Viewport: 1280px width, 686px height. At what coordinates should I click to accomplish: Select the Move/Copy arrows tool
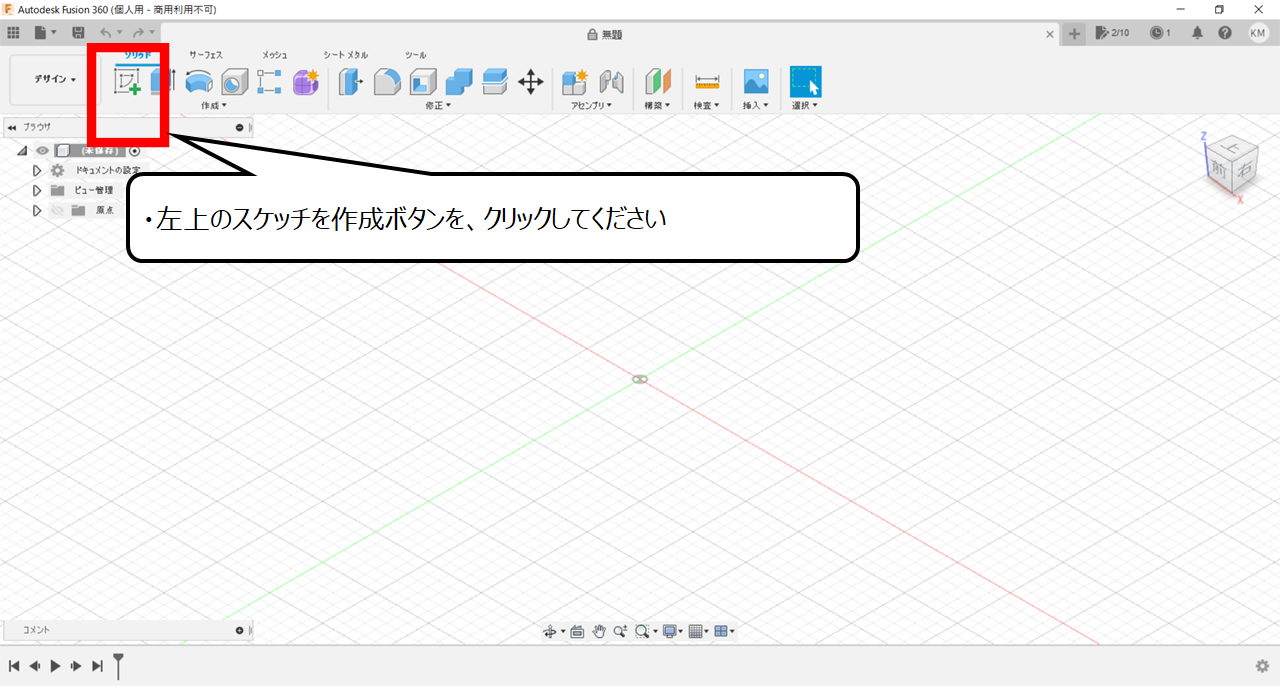pos(531,82)
